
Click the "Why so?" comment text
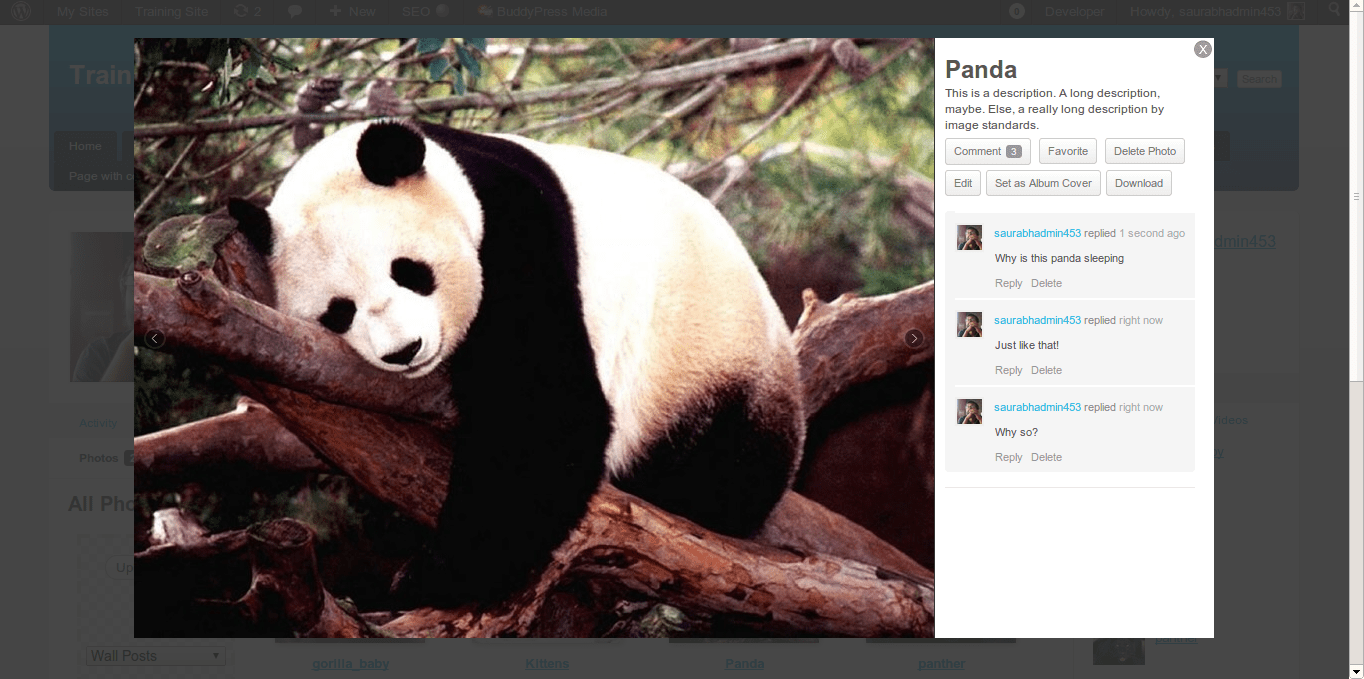click(1016, 432)
